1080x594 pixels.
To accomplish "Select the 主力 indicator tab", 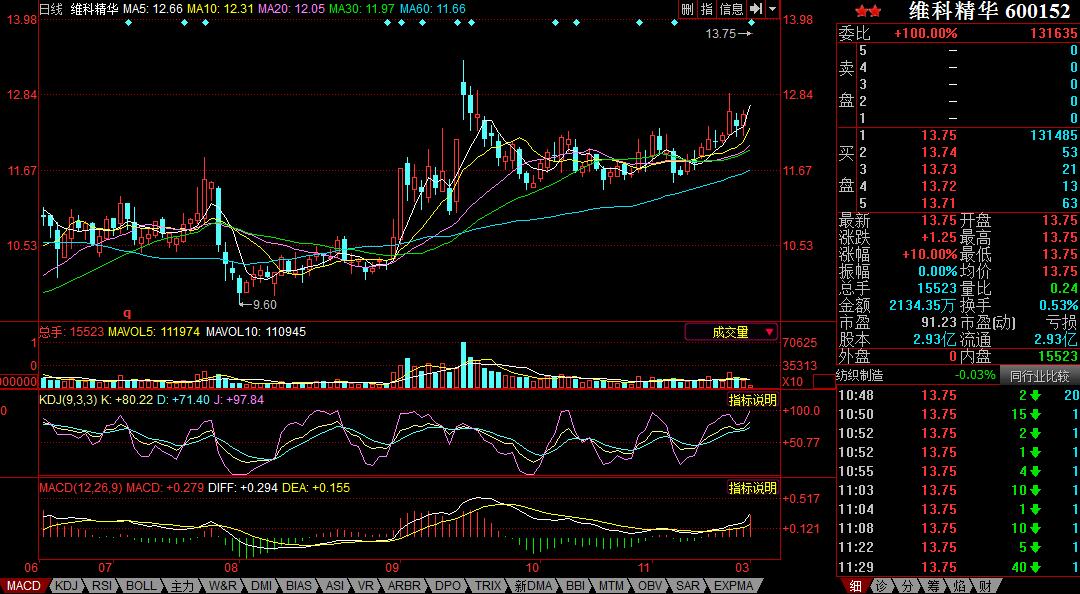I will 182,586.
